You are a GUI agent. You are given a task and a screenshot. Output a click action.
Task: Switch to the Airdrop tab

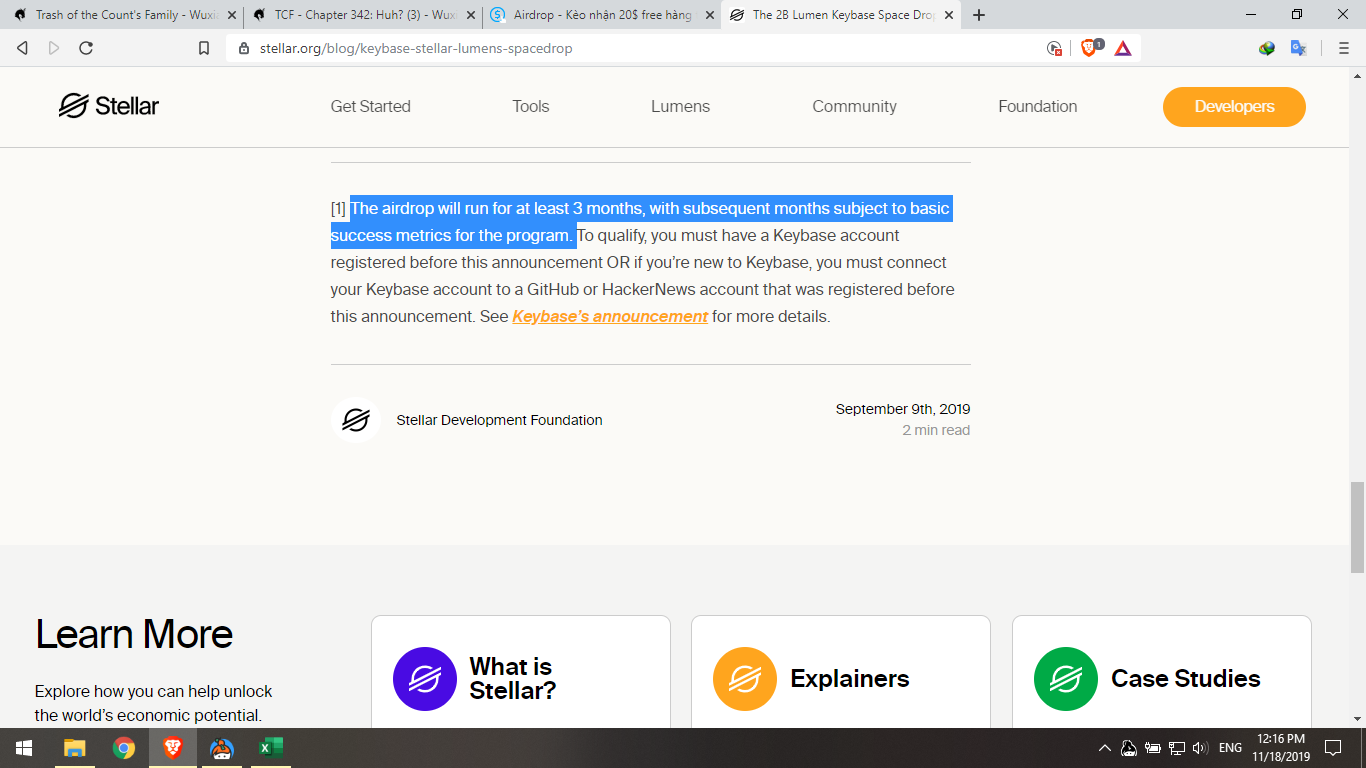pos(601,15)
